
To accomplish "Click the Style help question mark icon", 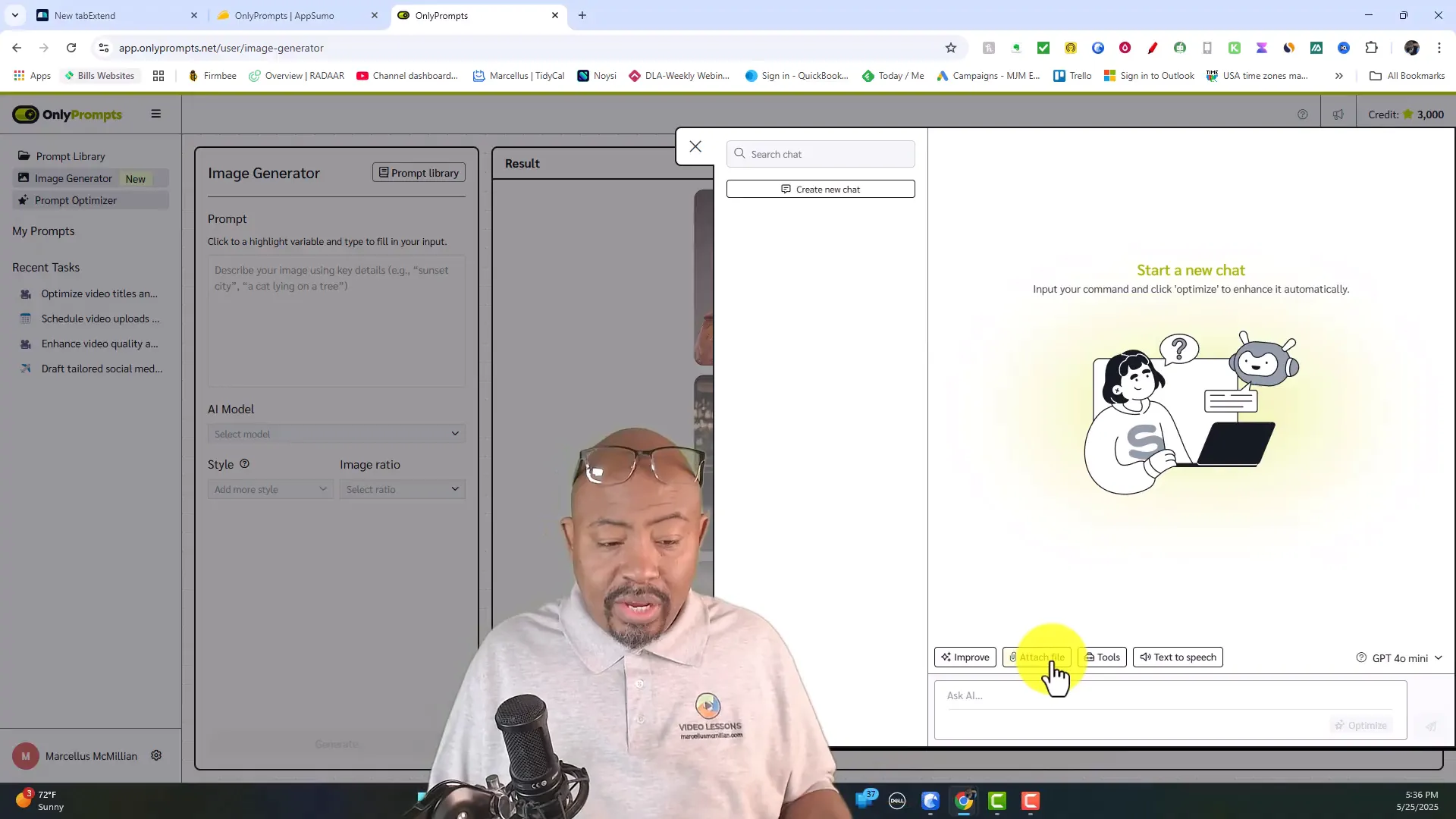I will [244, 464].
